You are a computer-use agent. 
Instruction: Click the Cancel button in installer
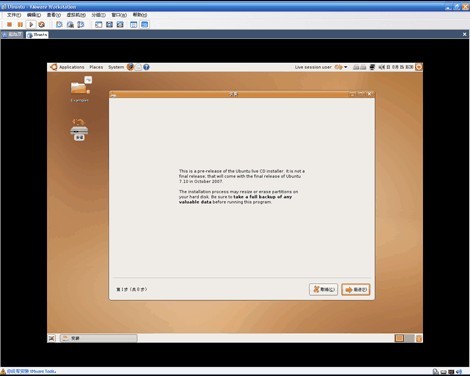pos(323,289)
